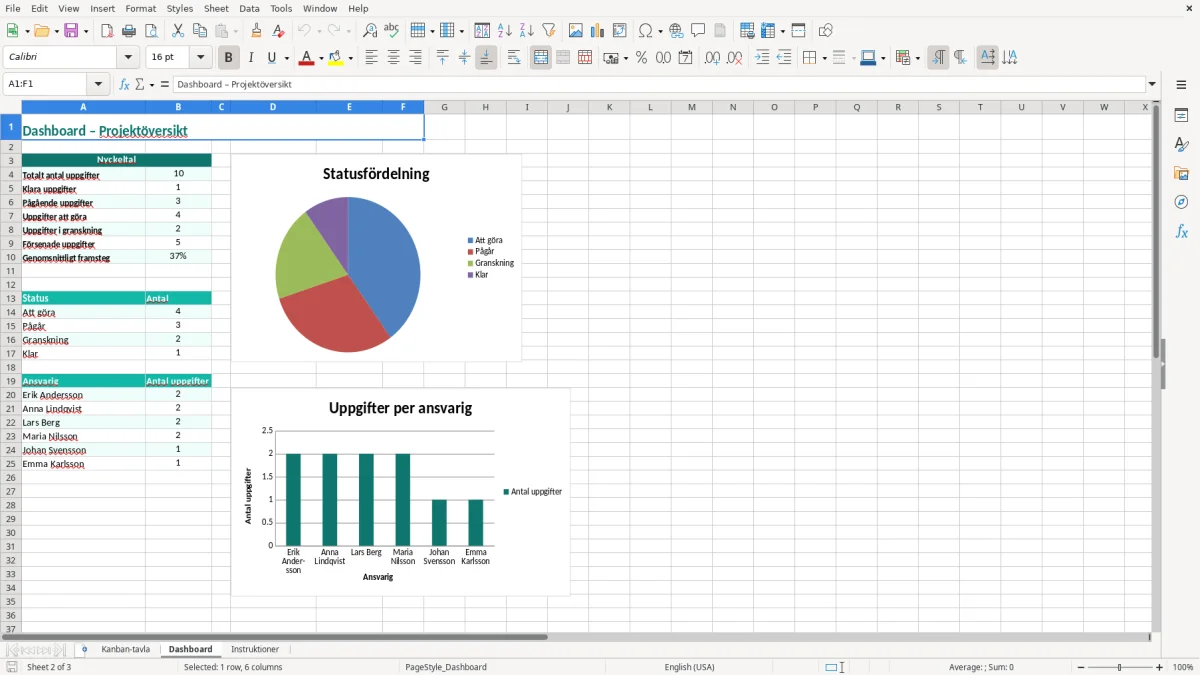
Task: Expand Open document dropdown arrow
Action: pyautogui.click(x=55, y=31)
